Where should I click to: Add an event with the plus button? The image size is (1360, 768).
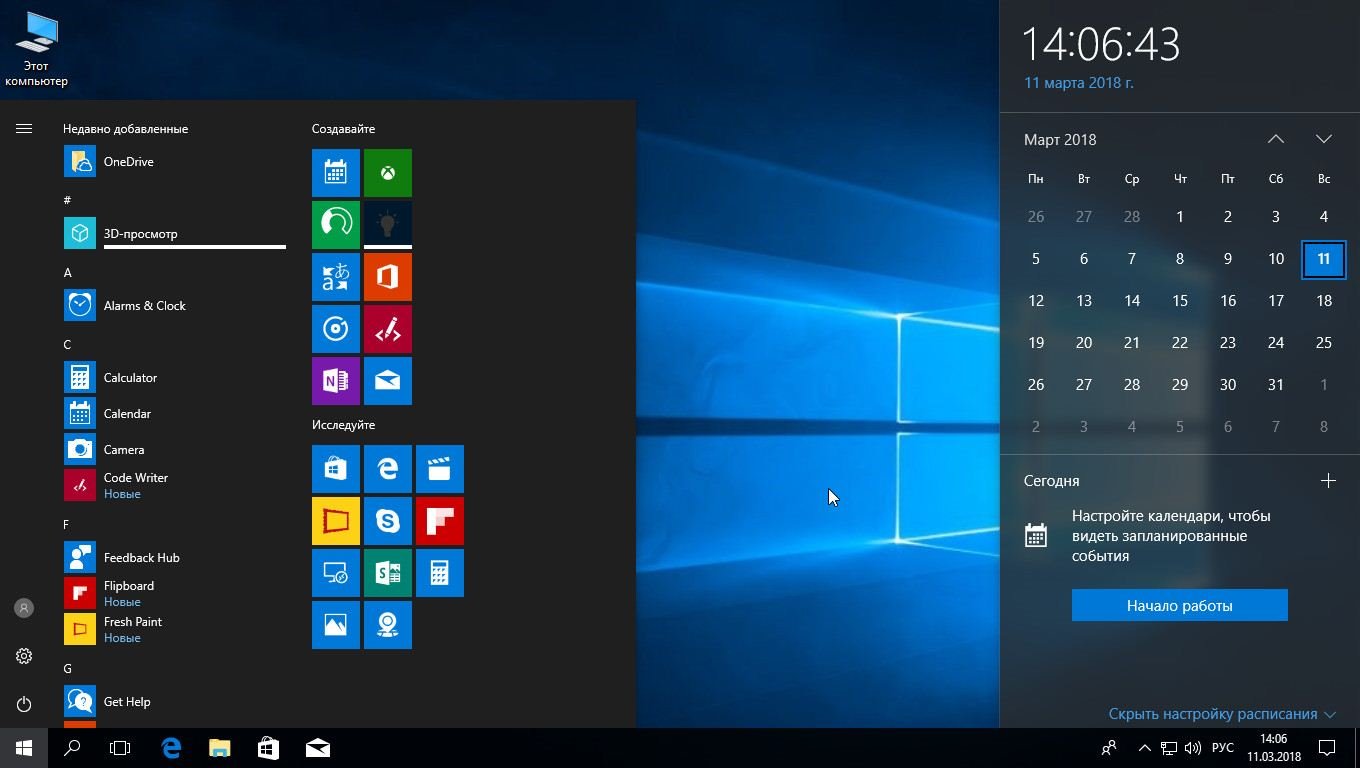coord(1328,481)
